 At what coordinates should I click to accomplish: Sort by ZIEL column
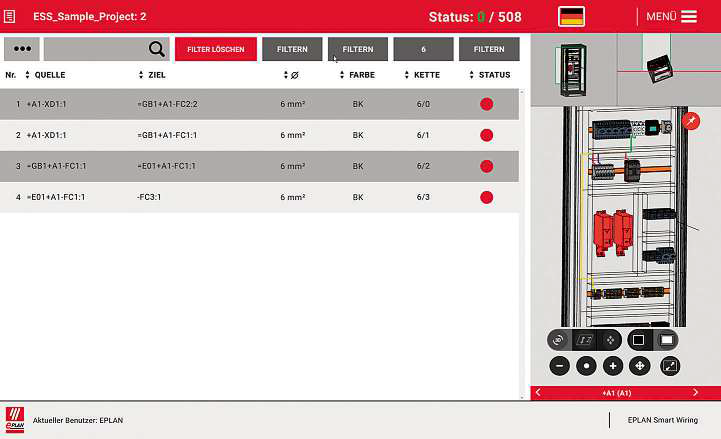tap(152, 75)
